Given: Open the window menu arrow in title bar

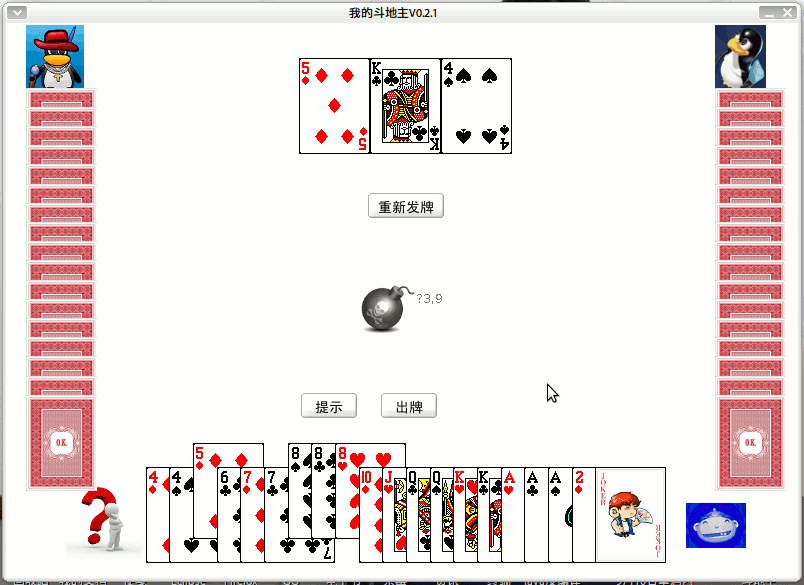Looking at the screenshot, I should [17, 12].
